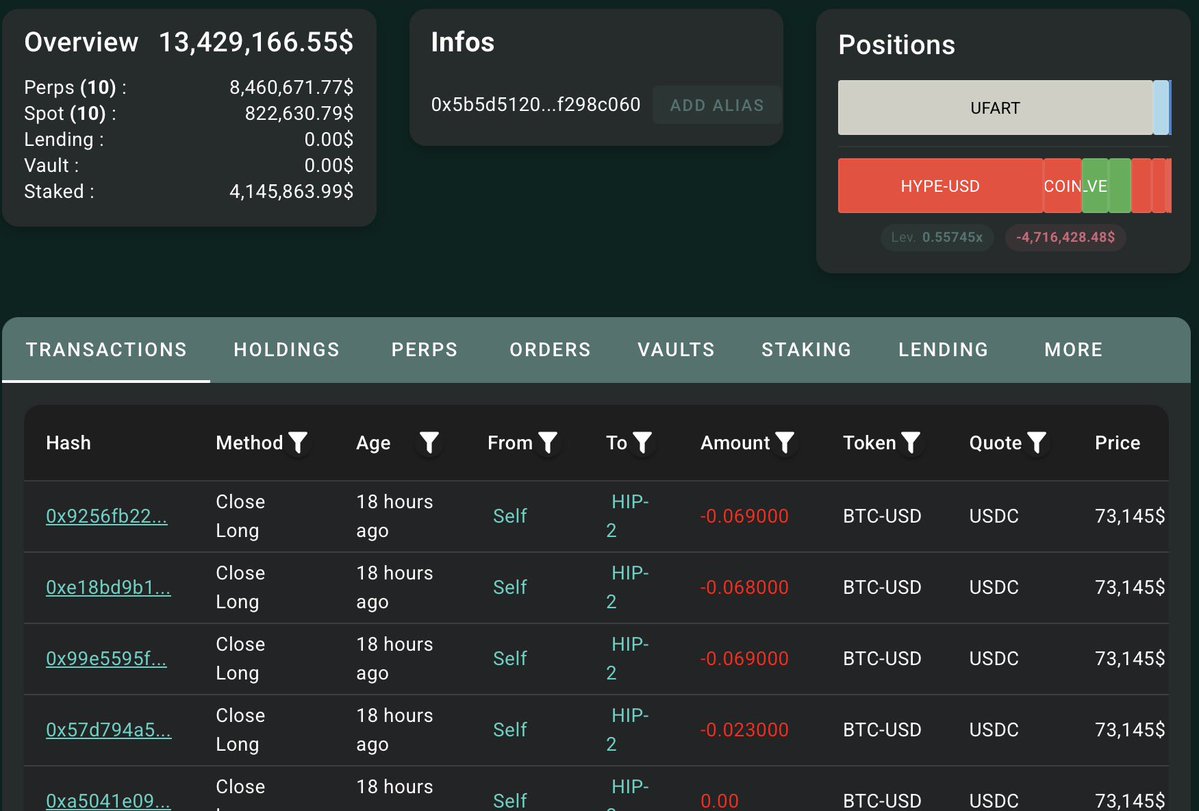Click the Method column filter icon
Screen dimensions: 1199x811
coord(298,443)
